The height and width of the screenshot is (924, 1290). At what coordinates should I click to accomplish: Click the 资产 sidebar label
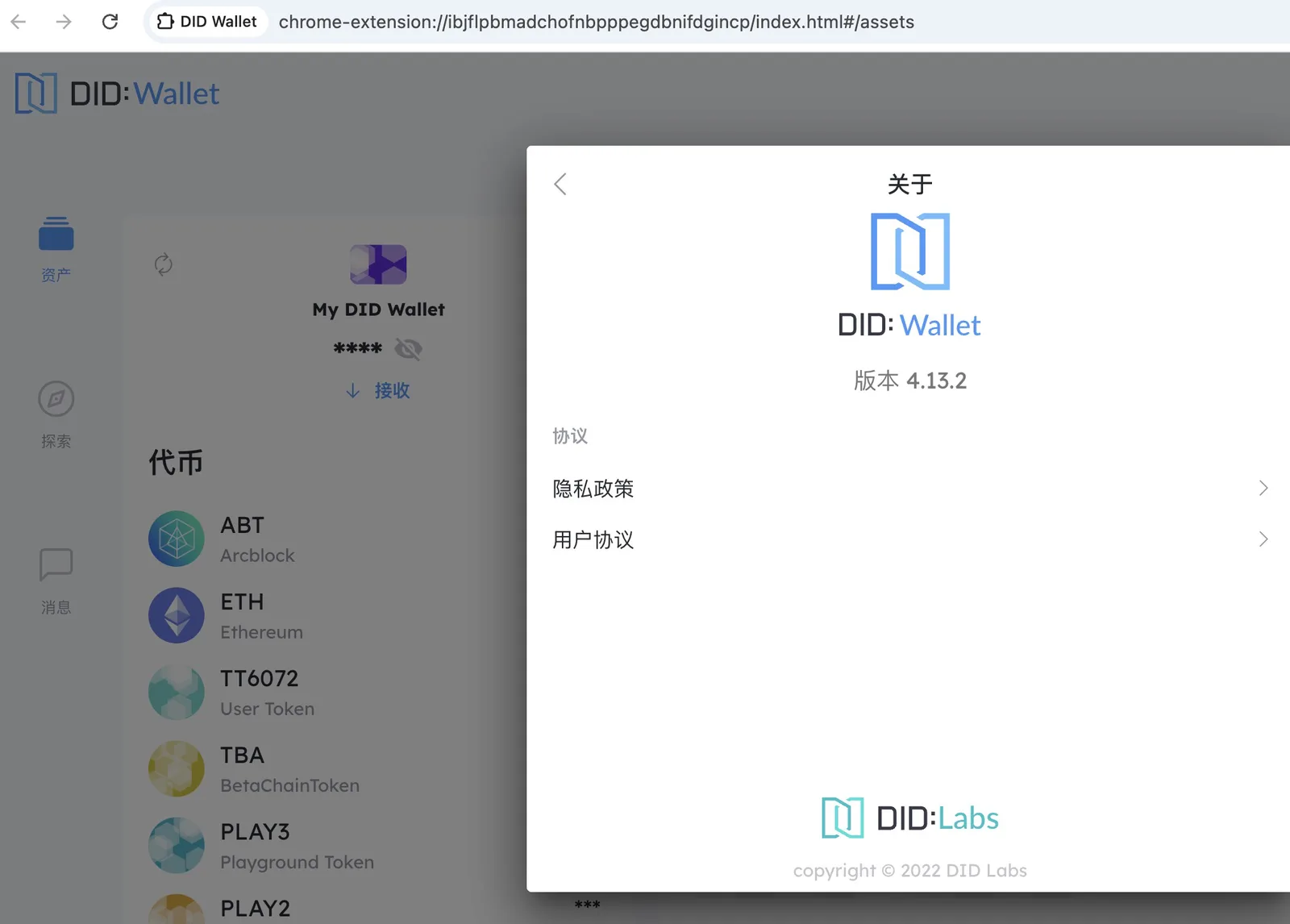click(x=56, y=275)
